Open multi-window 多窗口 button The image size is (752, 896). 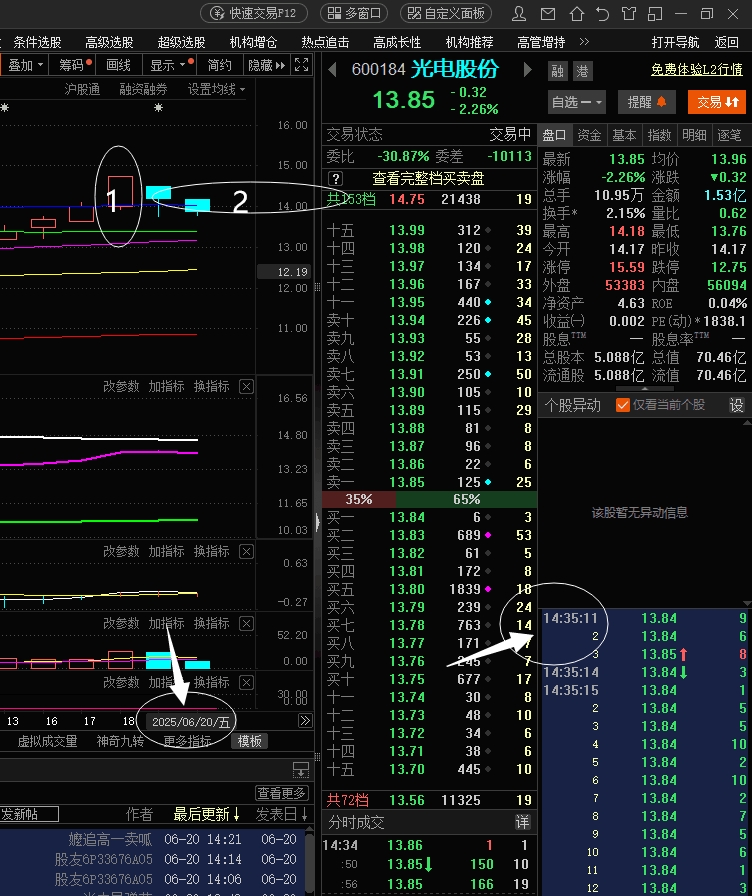point(354,13)
